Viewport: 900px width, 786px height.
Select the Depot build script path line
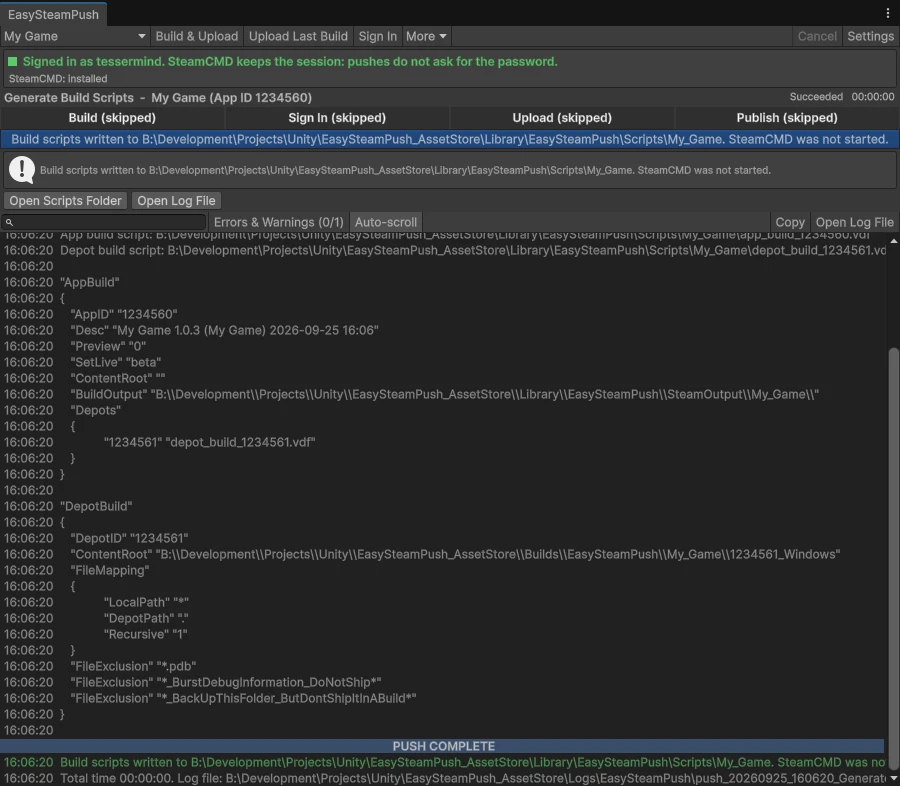click(443, 250)
